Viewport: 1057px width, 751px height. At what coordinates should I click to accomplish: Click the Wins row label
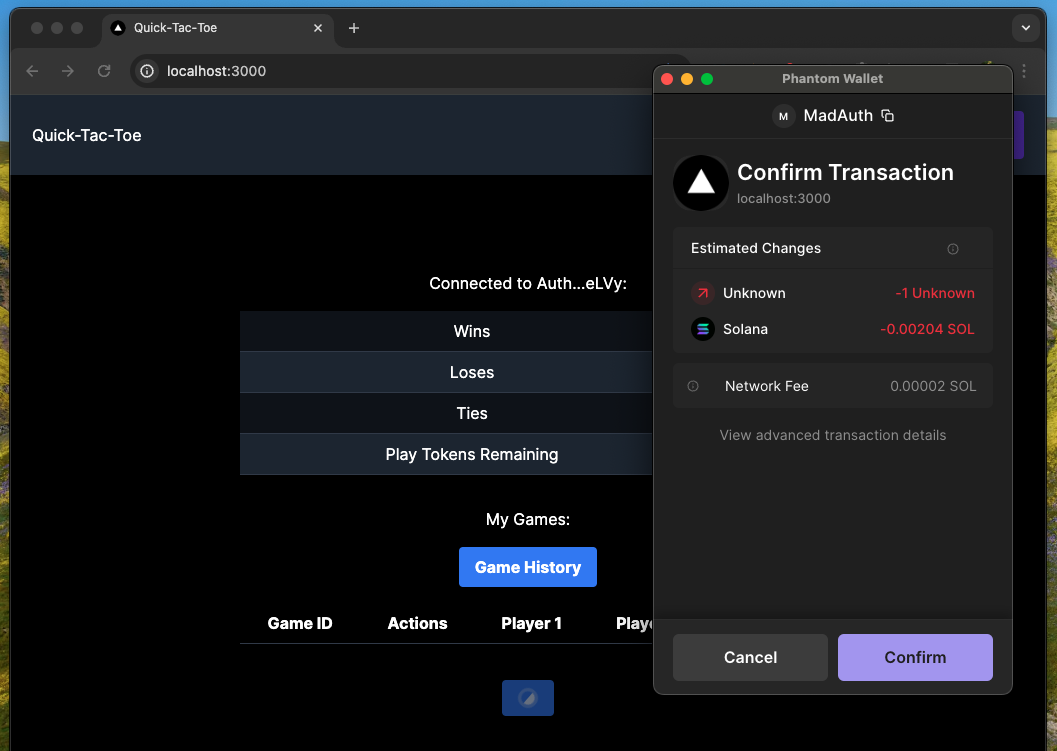pos(472,332)
